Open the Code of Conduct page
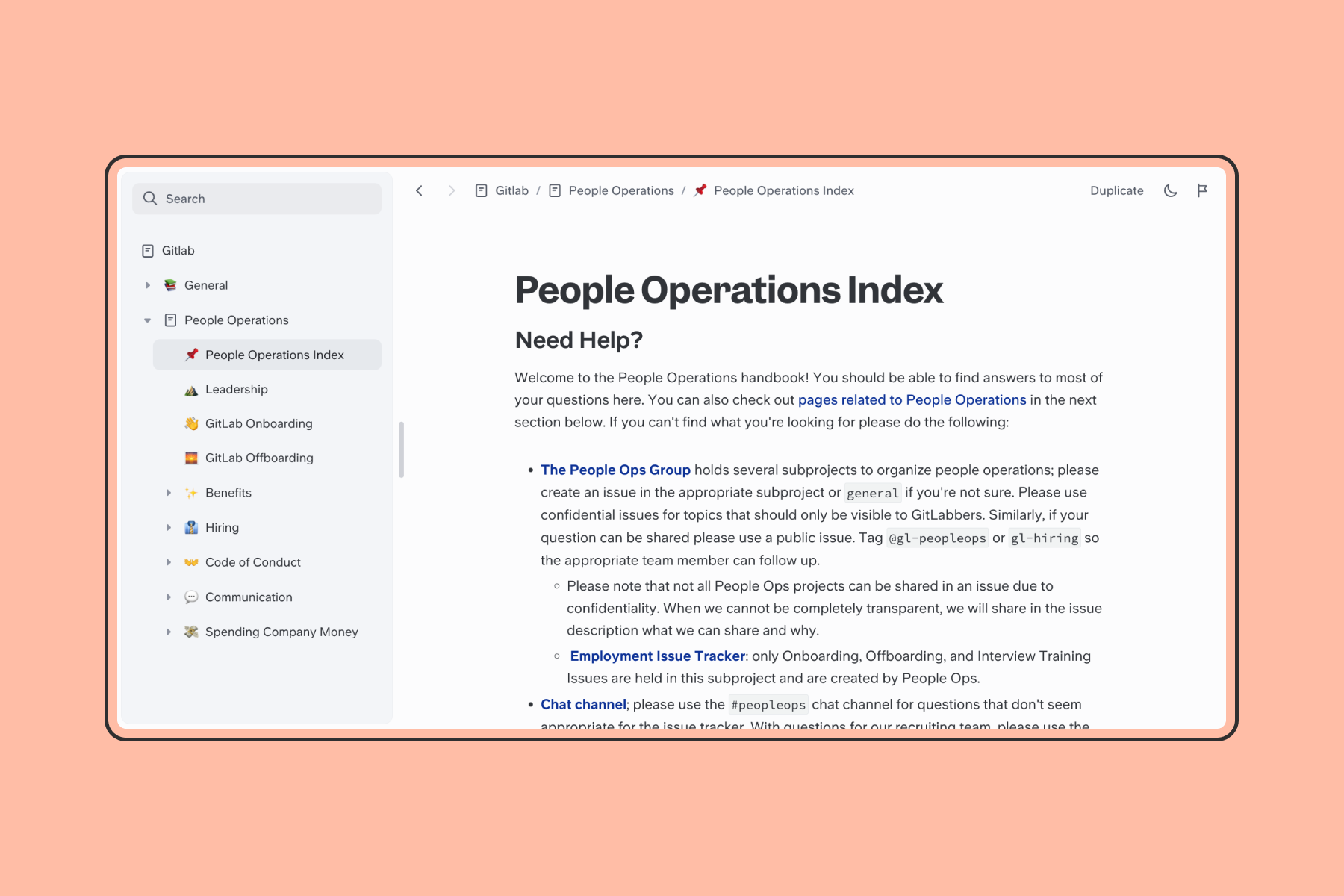This screenshot has width=1344, height=896. pyautogui.click(x=253, y=562)
